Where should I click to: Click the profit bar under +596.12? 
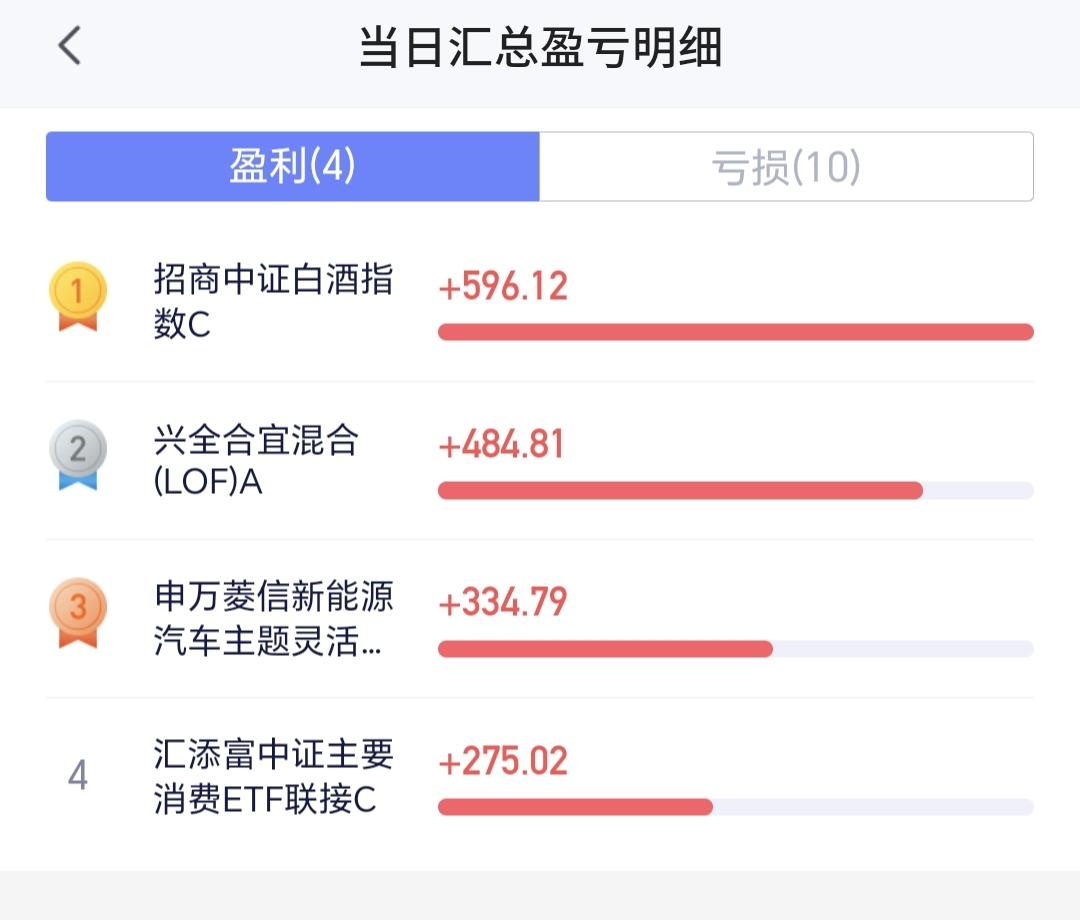(735, 332)
